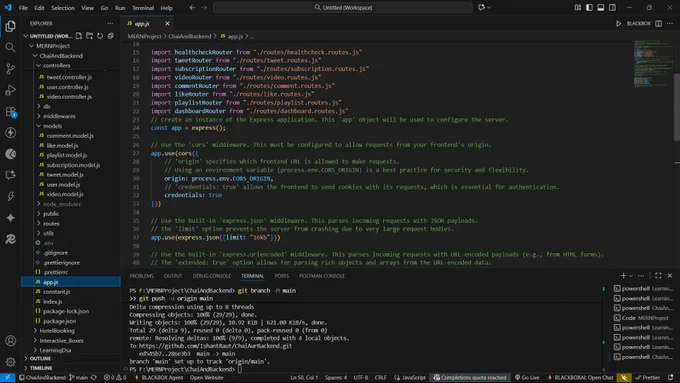Click New Folder icon in explorer header
This screenshot has height=383, width=680.
[x=89, y=36]
